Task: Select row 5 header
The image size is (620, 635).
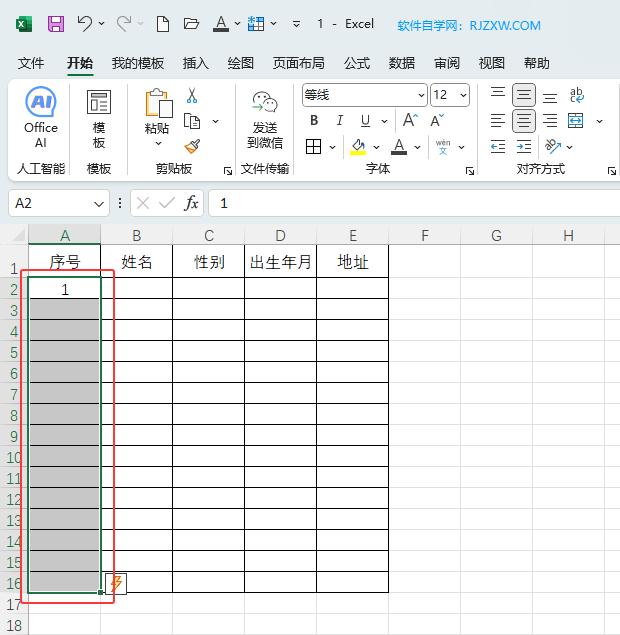Action: coord(14,352)
